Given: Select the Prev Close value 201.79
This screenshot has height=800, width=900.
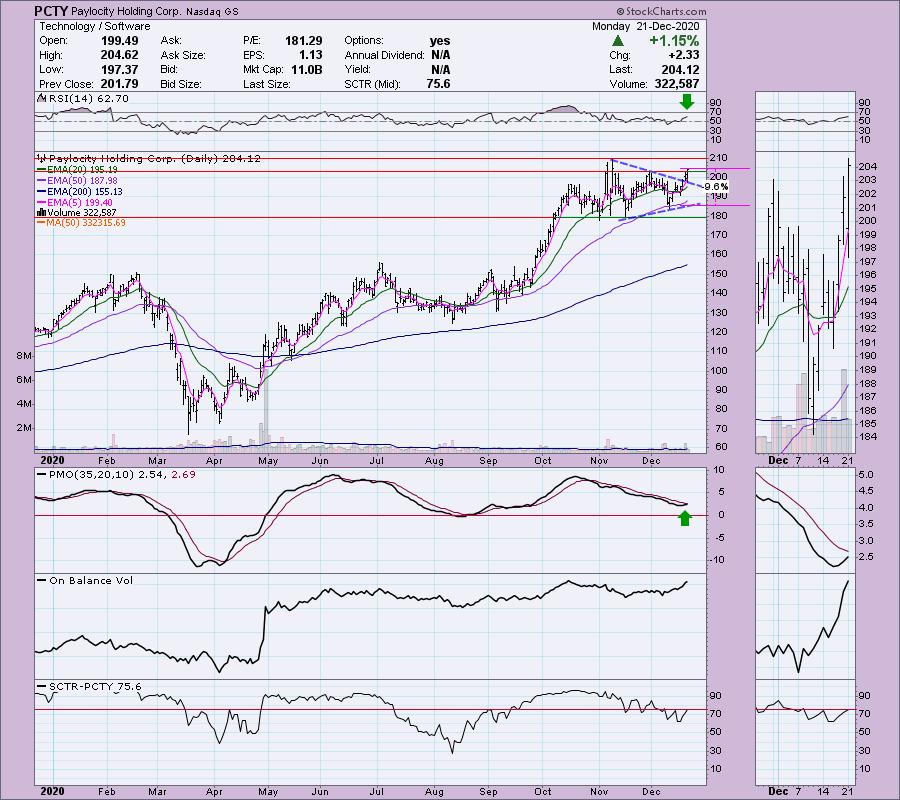Looking at the screenshot, I should 119,84.
